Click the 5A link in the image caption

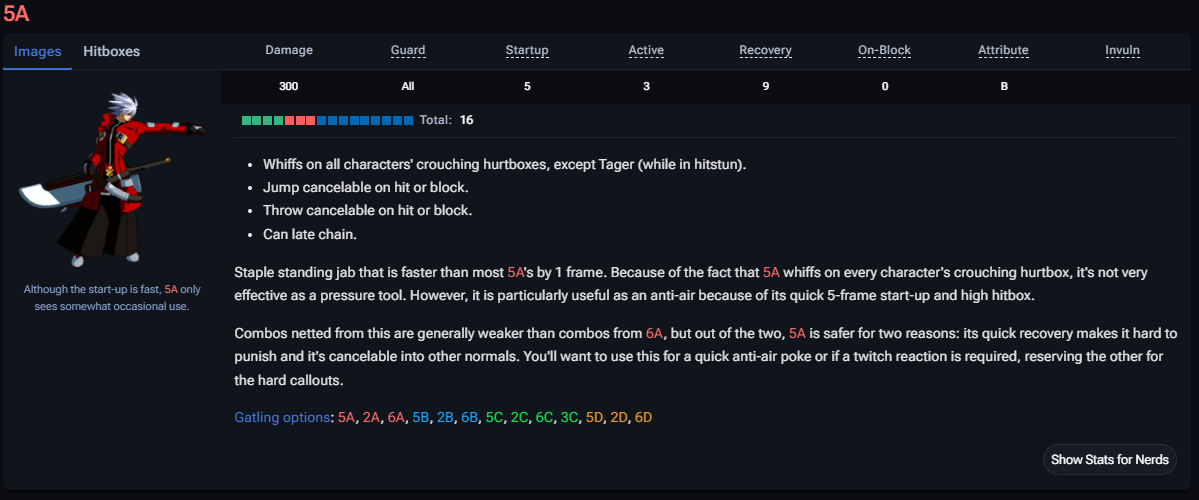(171, 289)
